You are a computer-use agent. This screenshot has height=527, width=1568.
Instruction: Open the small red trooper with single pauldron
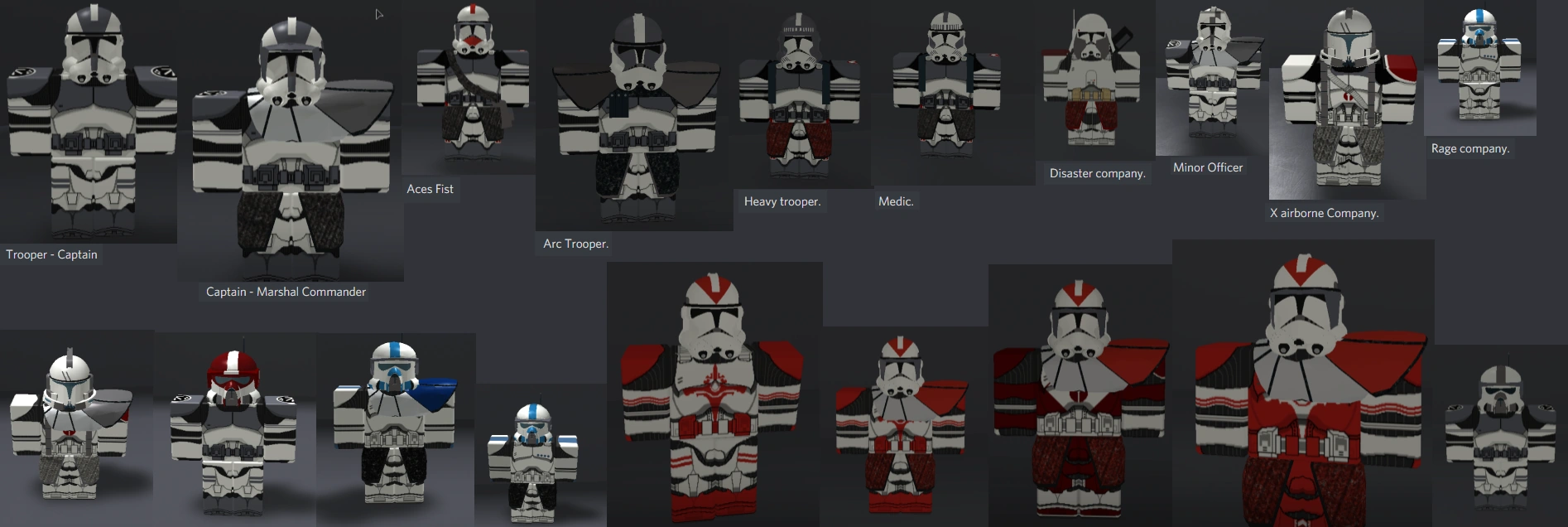coord(906,426)
